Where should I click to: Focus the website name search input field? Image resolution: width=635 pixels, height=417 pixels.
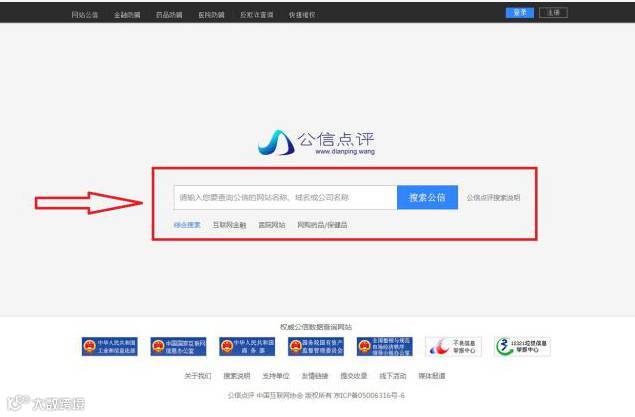[285, 198]
